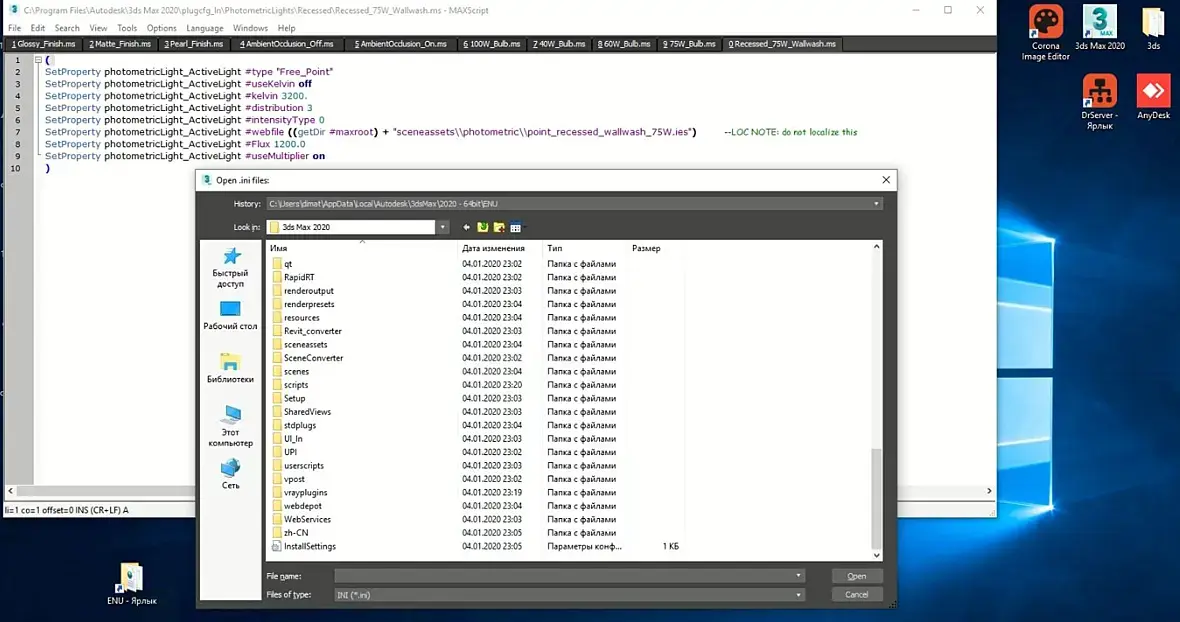This screenshot has width=1180, height=622.
Task: Close the Open .ini files dialog
Action: point(886,180)
